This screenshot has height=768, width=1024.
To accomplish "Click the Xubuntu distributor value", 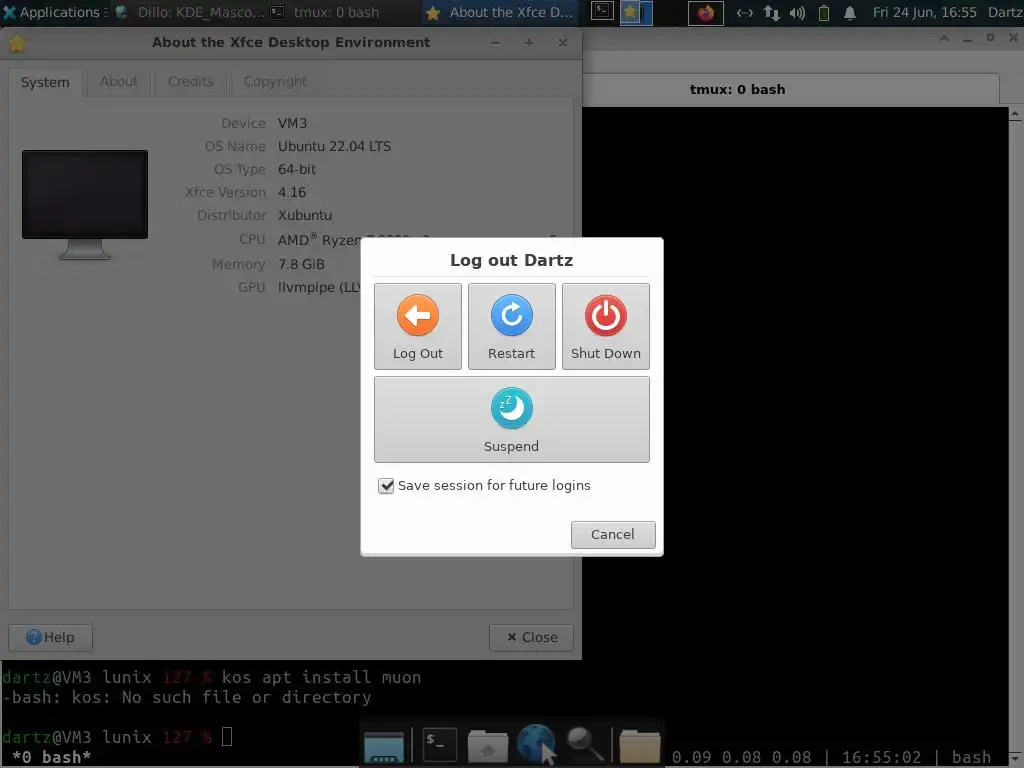I will [305, 216].
